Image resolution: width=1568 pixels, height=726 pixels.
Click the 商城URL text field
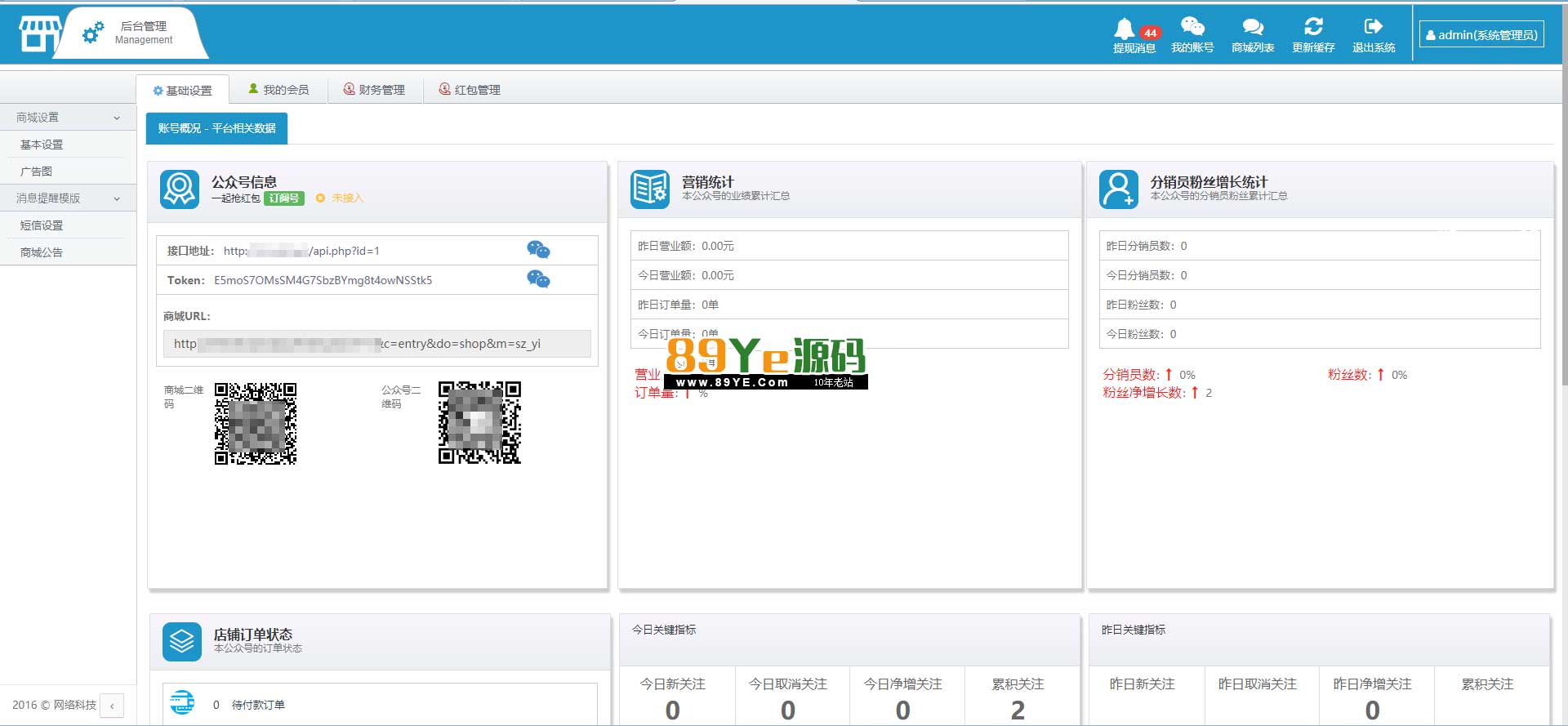tap(376, 344)
